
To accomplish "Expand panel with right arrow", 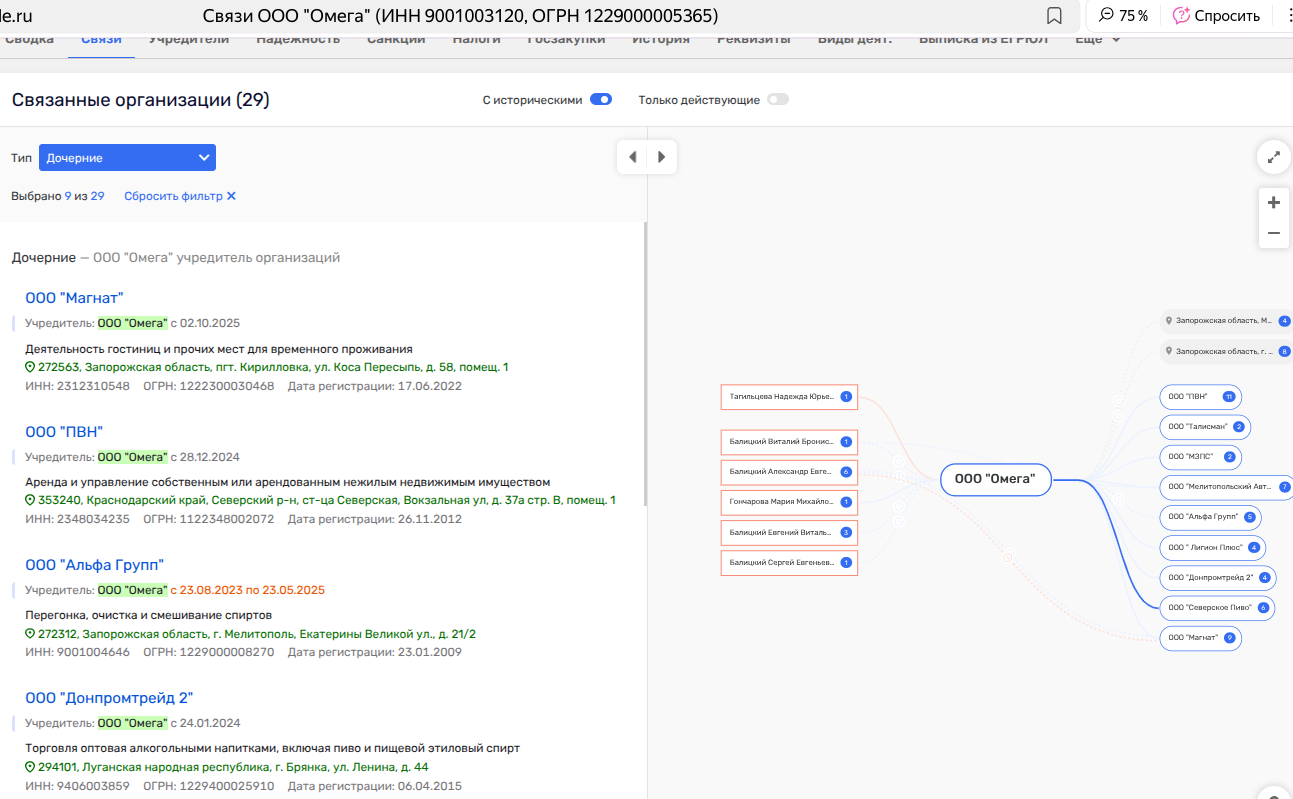I will pos(661,157).
